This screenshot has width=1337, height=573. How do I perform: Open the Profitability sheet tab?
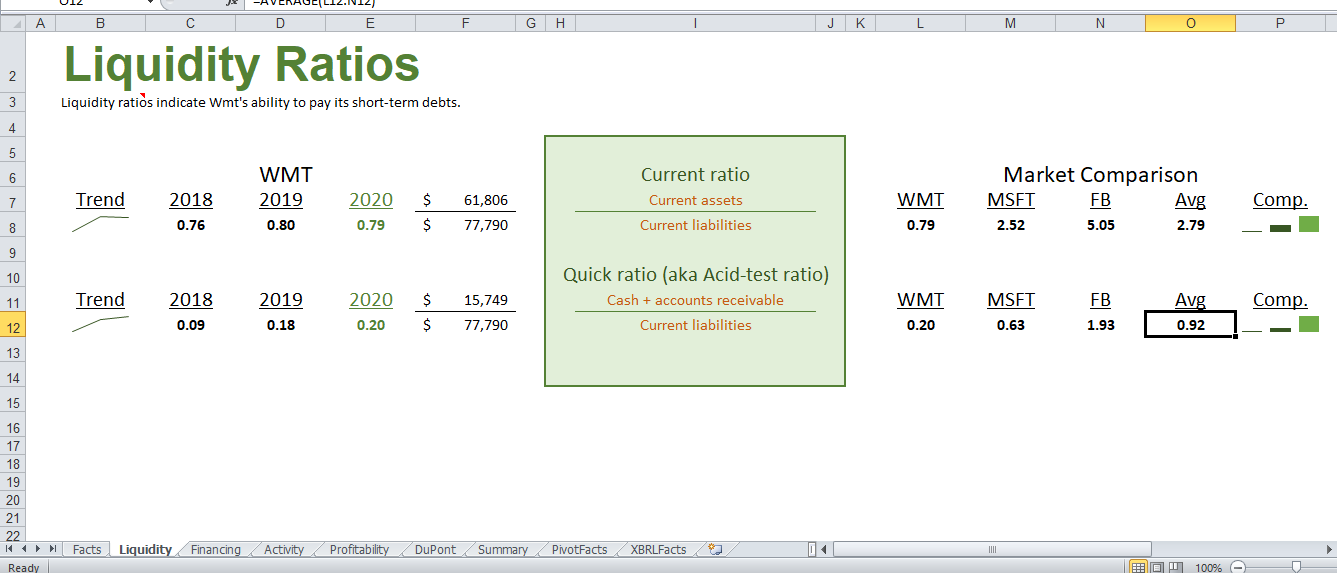pyautogui.click(x=359, y=549)
